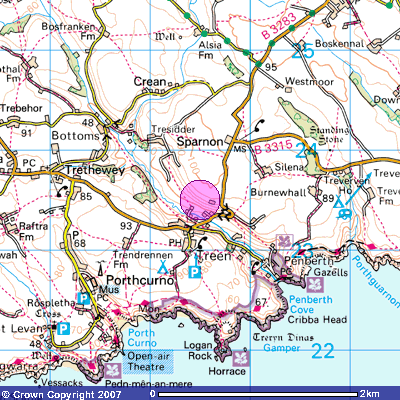Viewport: 400px width, 400px height.
Task: Click the Silena label
Action: click(x=289, y=167)
